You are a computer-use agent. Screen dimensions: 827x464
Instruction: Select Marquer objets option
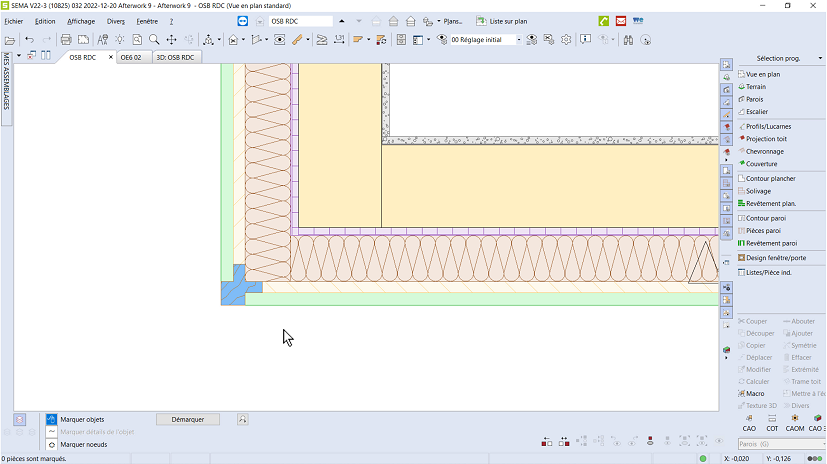[x=81, y=419]
